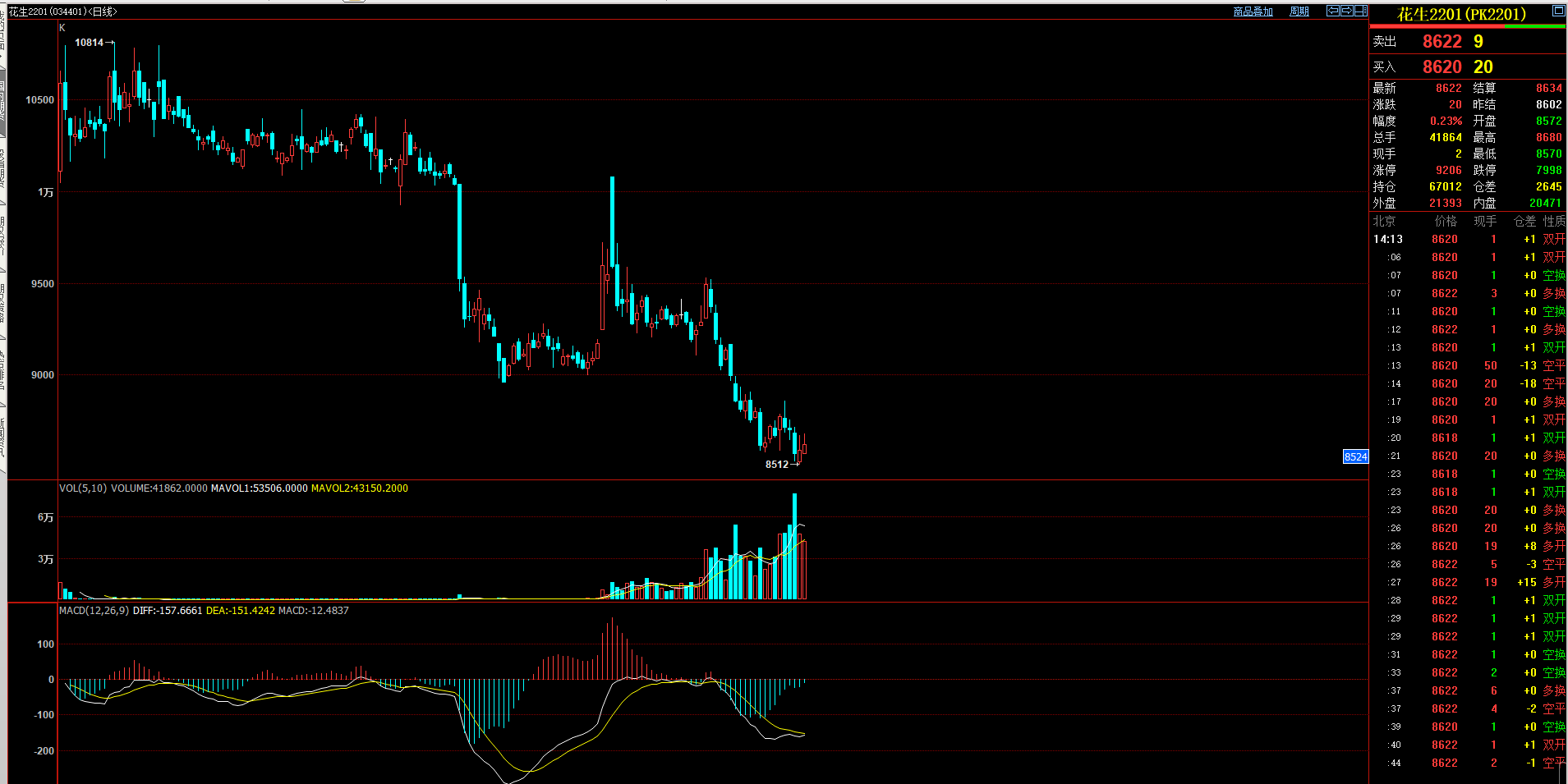The height and width of the screenshot is (784, 1568).
Task: Select the :27 tick row with +15 仓差
Action: pyautogui.click(x=1469, y=582)
